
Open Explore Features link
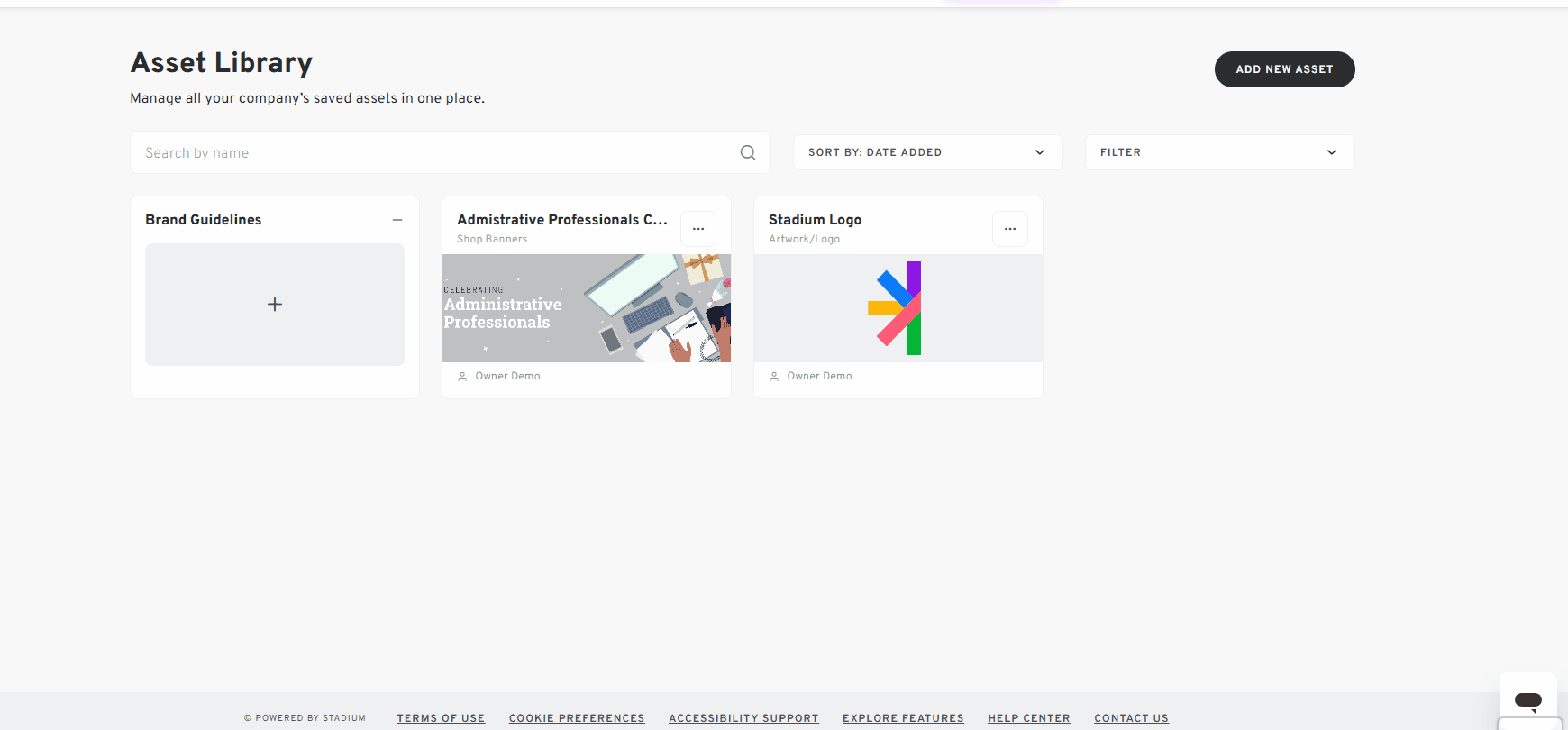click(x=903, y=718)
